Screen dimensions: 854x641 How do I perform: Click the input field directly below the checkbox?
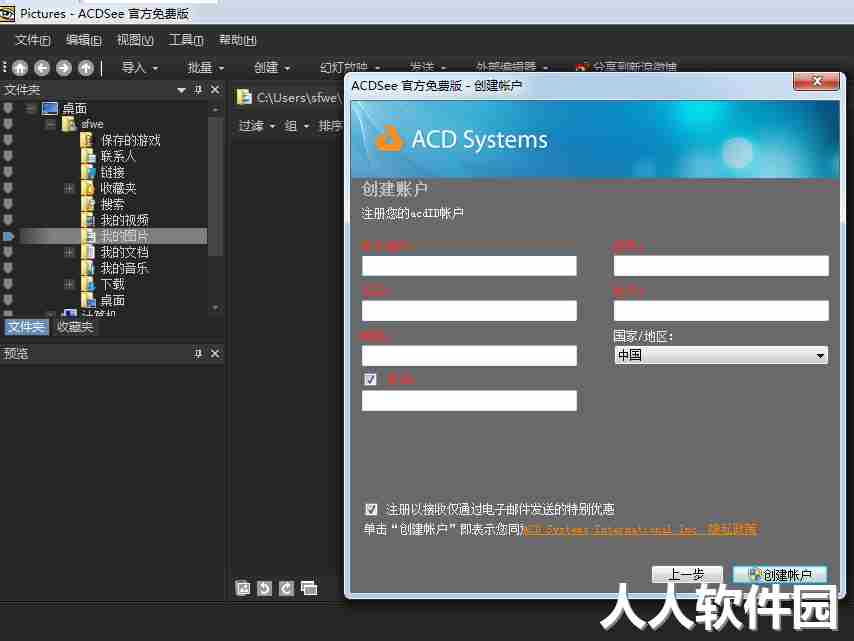(469, 400)
